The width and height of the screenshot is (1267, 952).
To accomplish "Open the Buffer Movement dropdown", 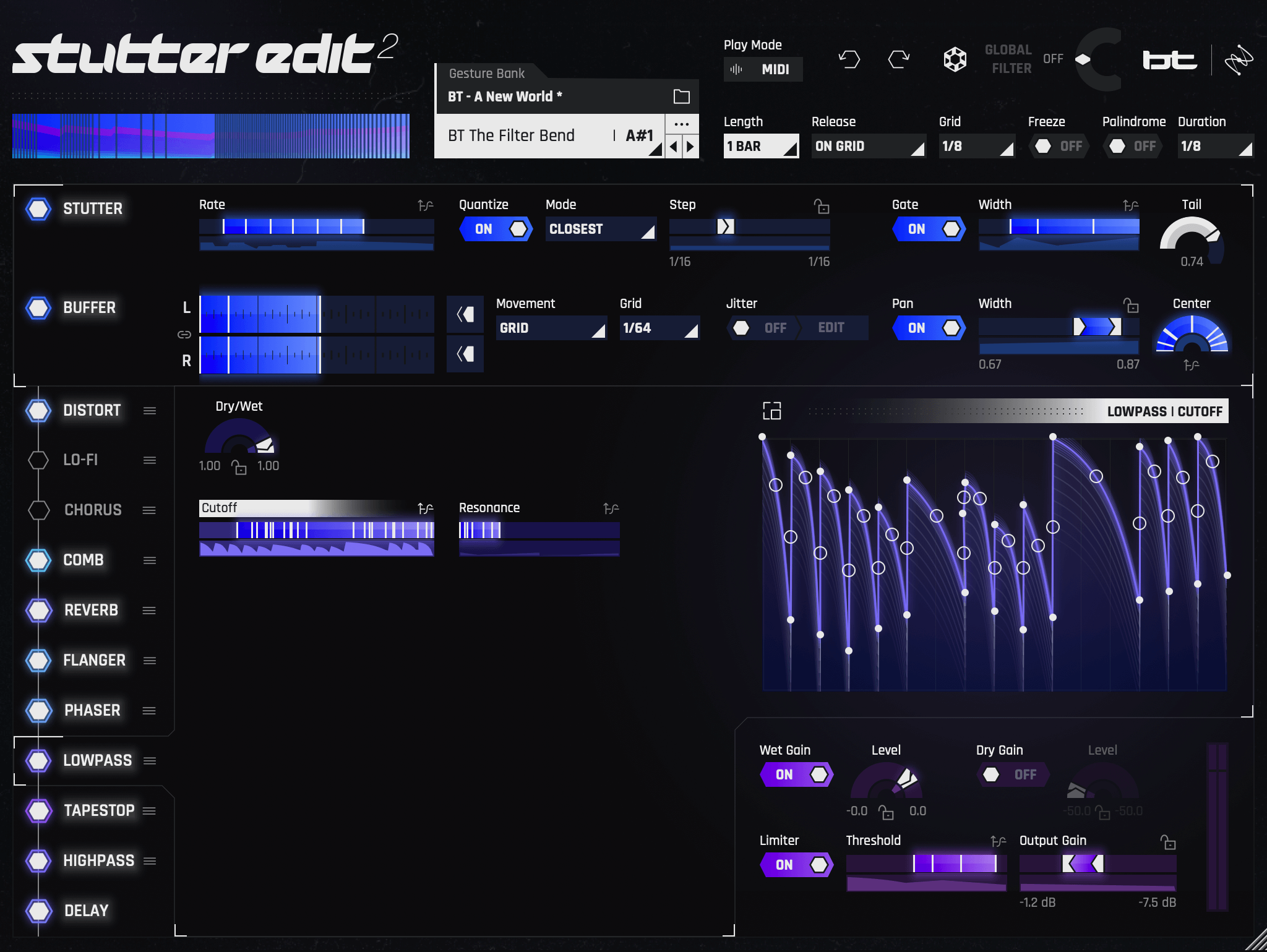I will coord(551,328).
